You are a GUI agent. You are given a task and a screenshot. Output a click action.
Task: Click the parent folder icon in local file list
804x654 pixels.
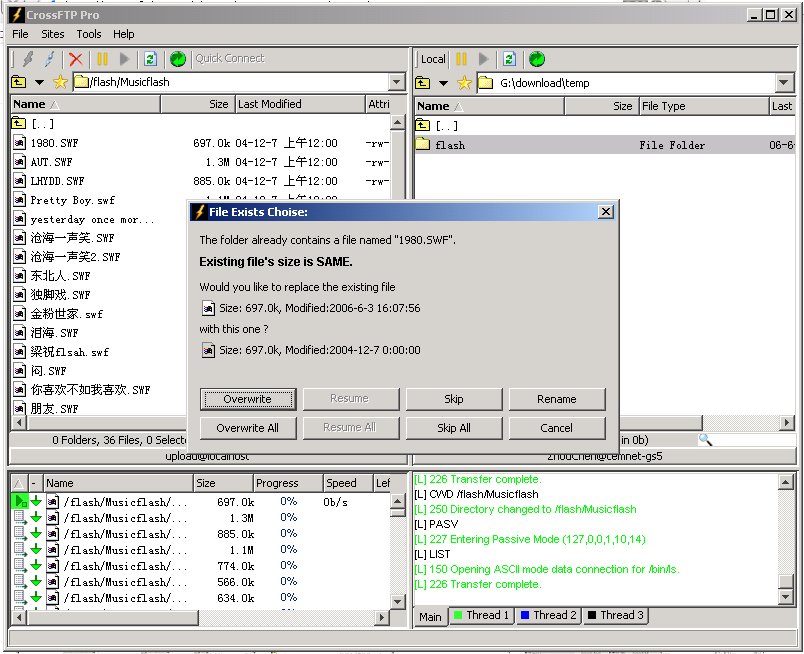click(423, 125)
